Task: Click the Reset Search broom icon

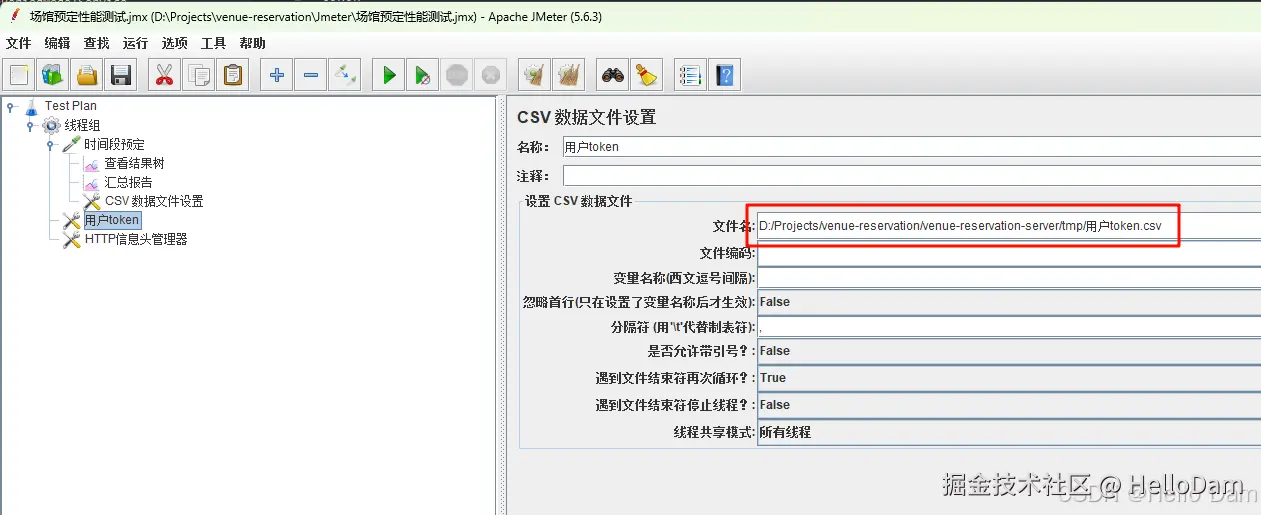Action: point(646,75)
